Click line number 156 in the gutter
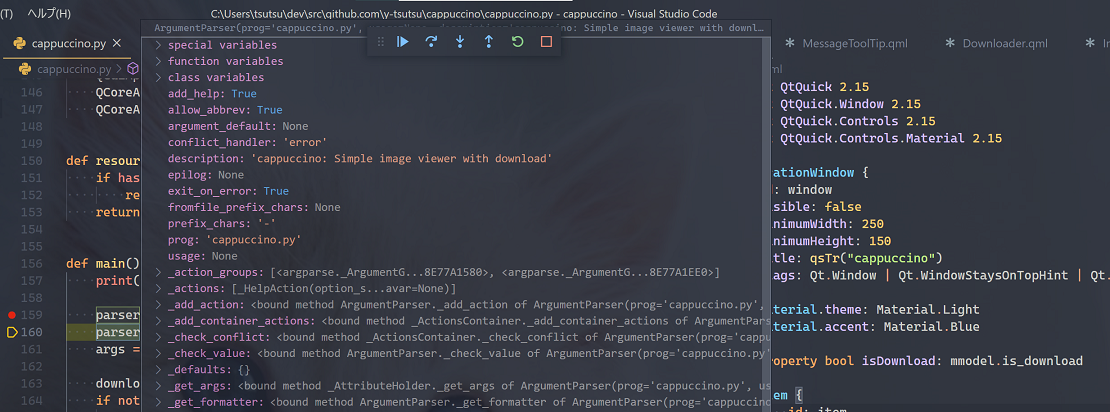Screen dimensions: 1110x412 [31, 263]
